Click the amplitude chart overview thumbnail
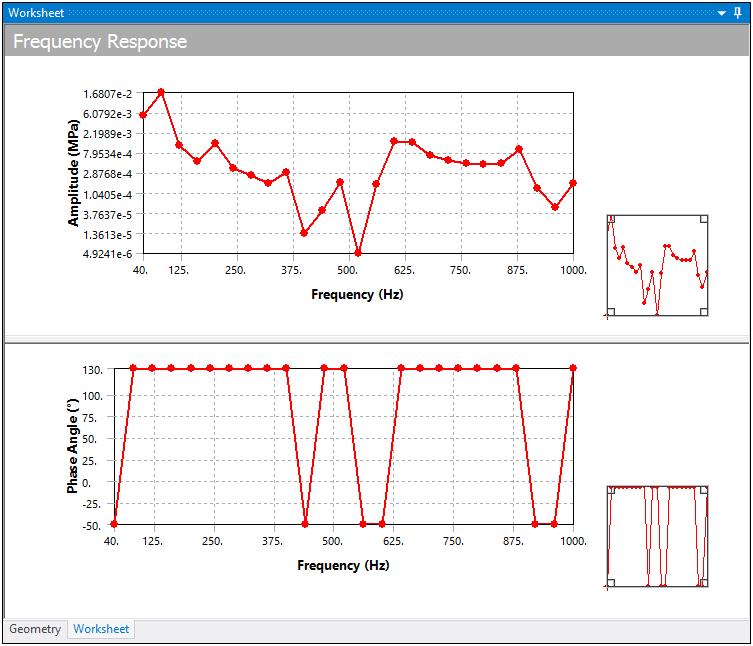This screenshot has height=646, width=753. pos(657,265)
